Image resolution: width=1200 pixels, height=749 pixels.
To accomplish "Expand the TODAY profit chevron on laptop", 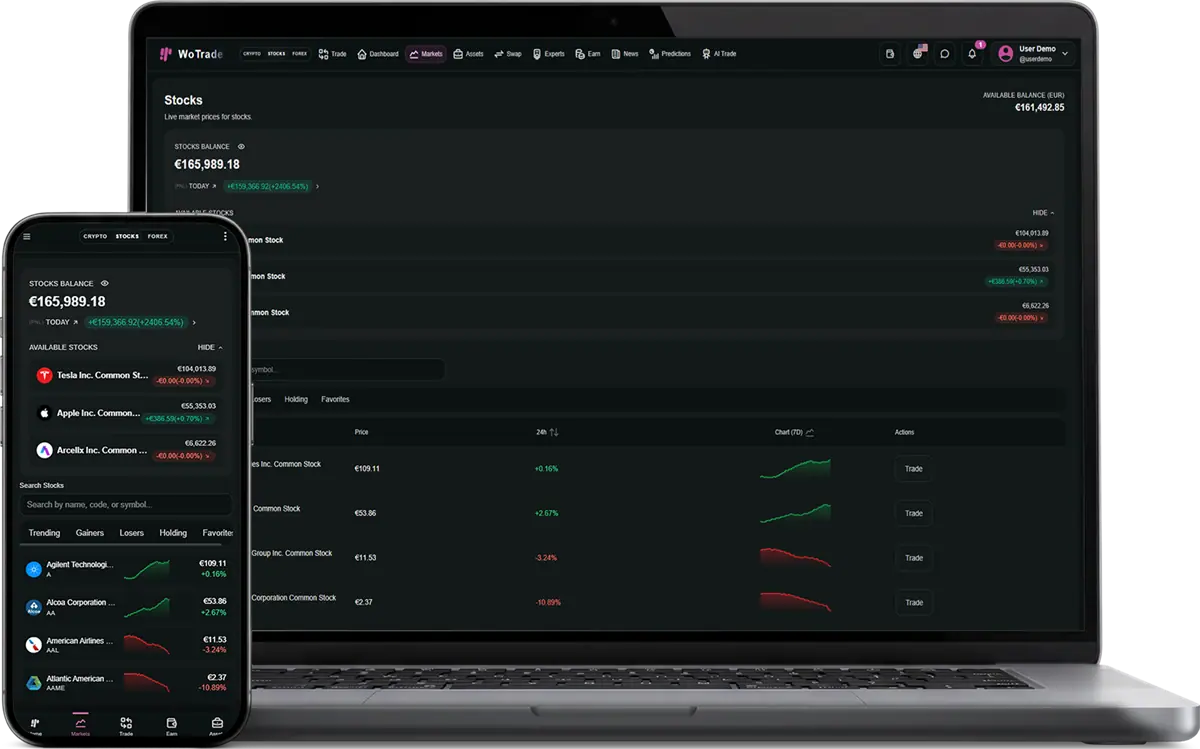I will [x=317, y=186].
